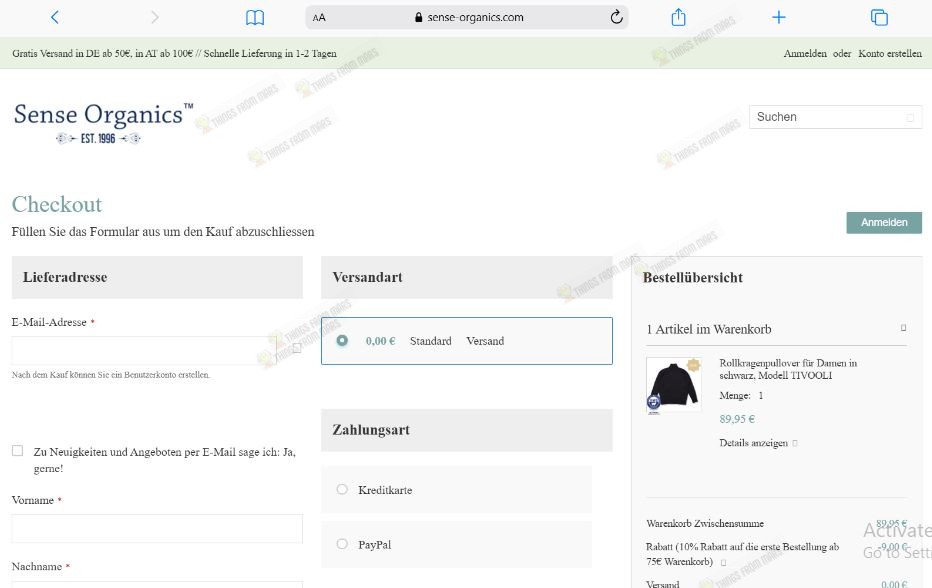Open the black pullover product thumbnail
This screenshot has height=588, width=932.
673,385
